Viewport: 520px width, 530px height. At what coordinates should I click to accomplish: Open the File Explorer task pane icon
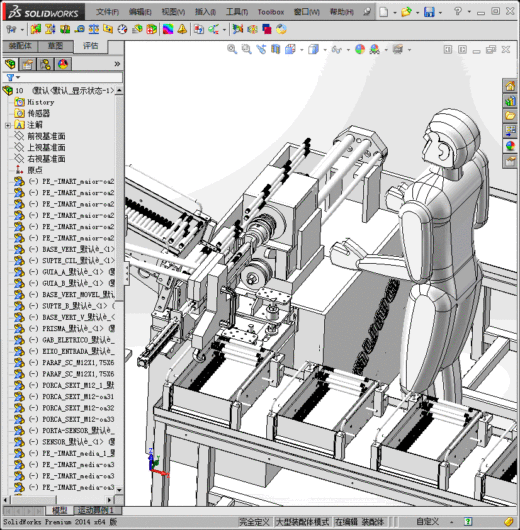(510, 116)
